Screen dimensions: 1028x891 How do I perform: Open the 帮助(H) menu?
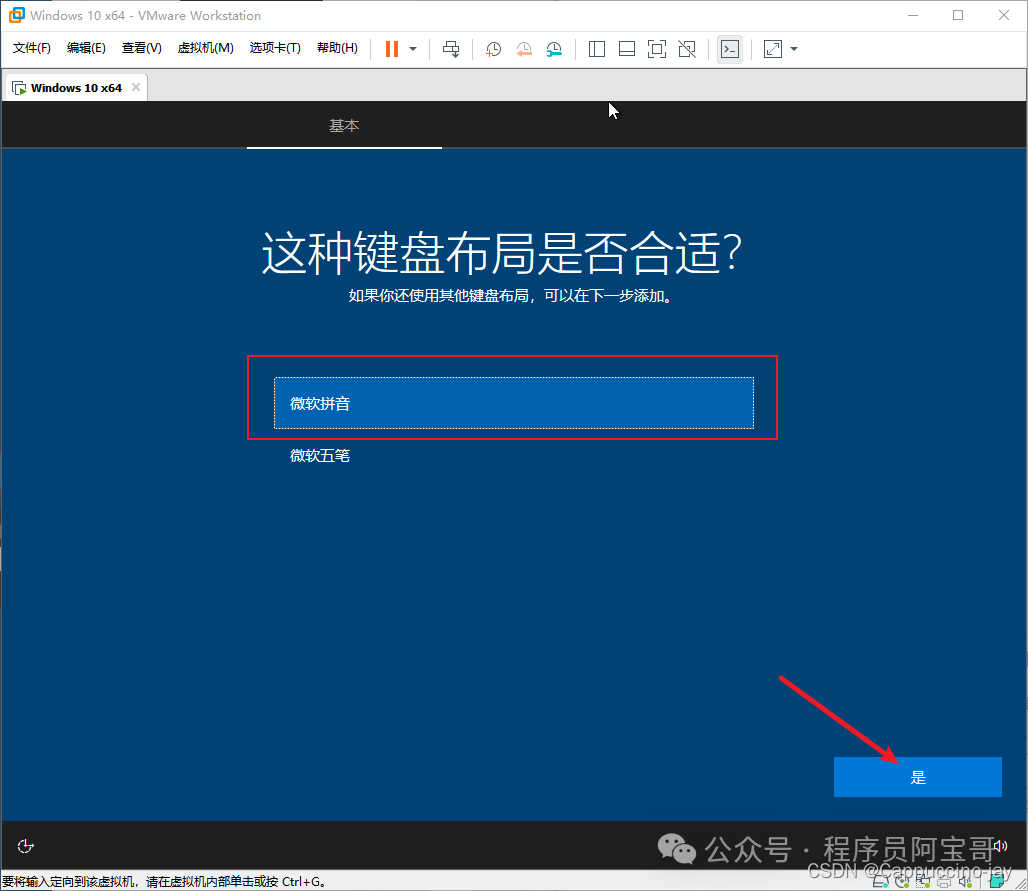click(x=337, y=48)
